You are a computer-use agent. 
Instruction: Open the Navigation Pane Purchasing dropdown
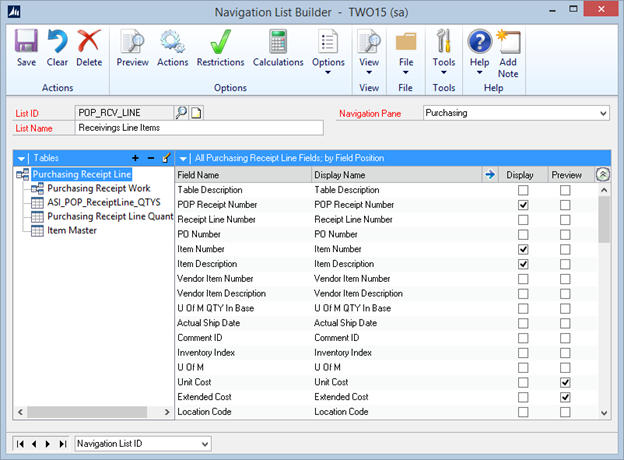pos(603,113)
